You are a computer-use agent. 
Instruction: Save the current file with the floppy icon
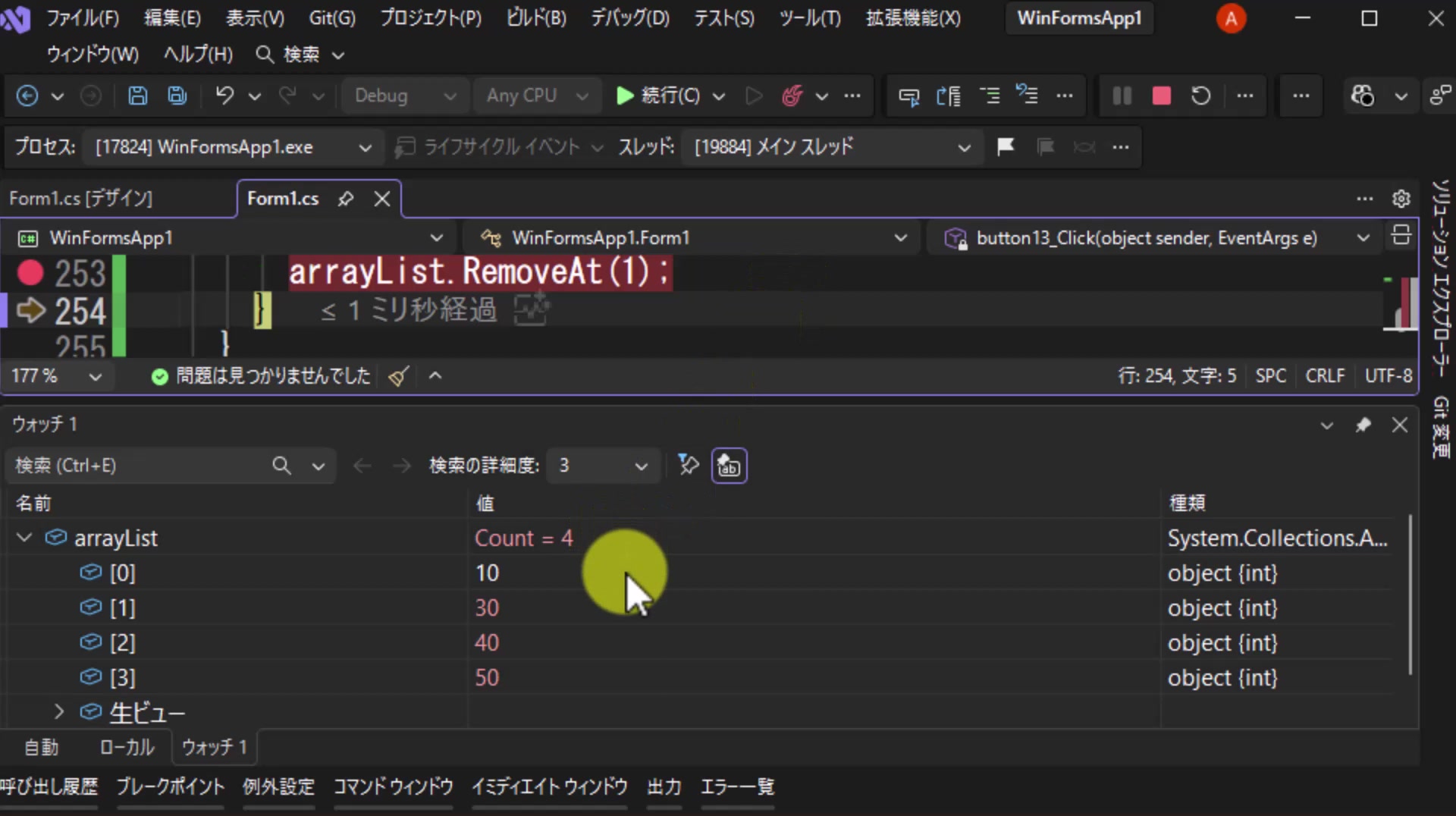137,96
